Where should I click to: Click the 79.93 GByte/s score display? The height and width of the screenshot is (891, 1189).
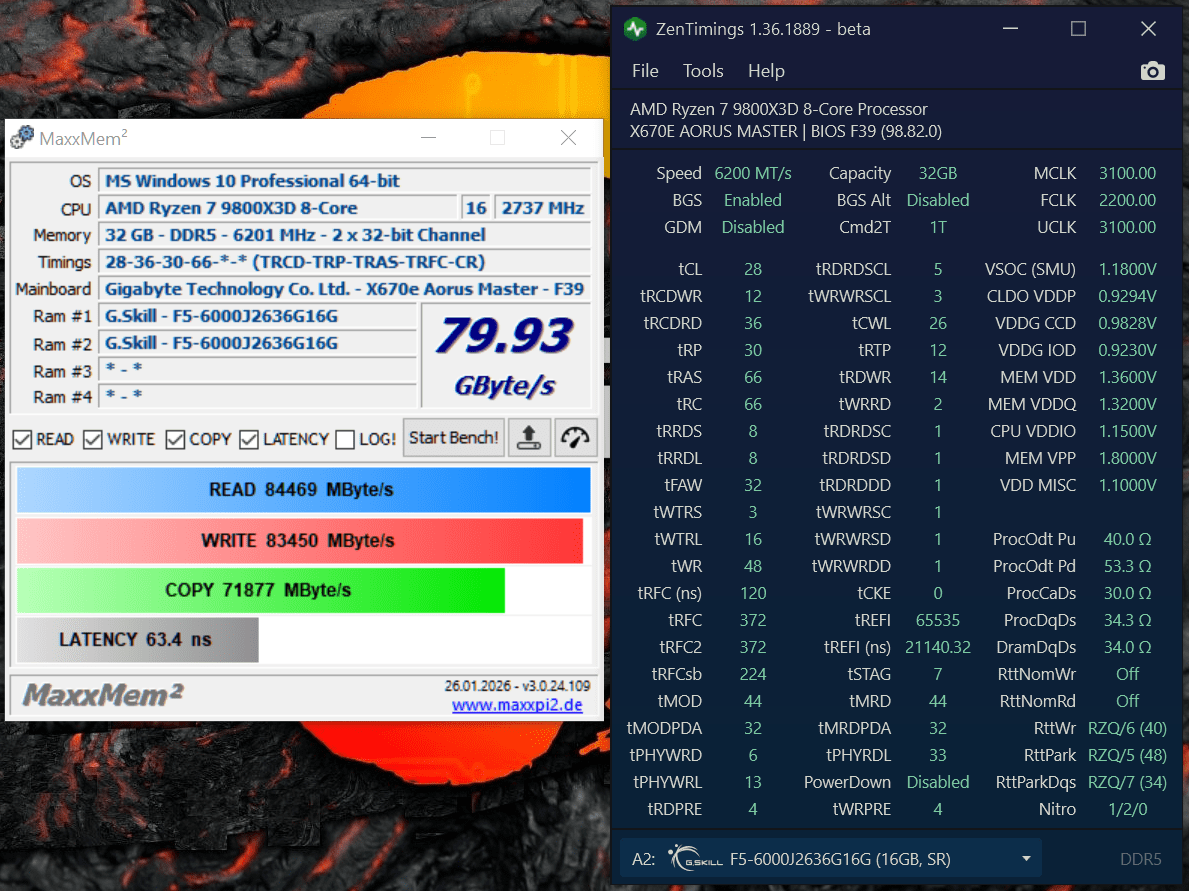click(505, 356)
